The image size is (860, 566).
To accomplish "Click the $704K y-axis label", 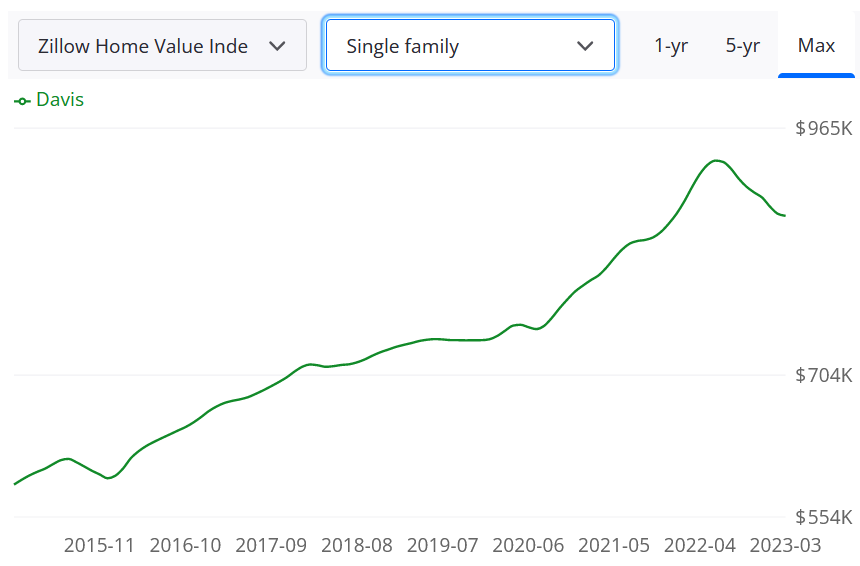I will pyautogui.click(x=823, y=376).
